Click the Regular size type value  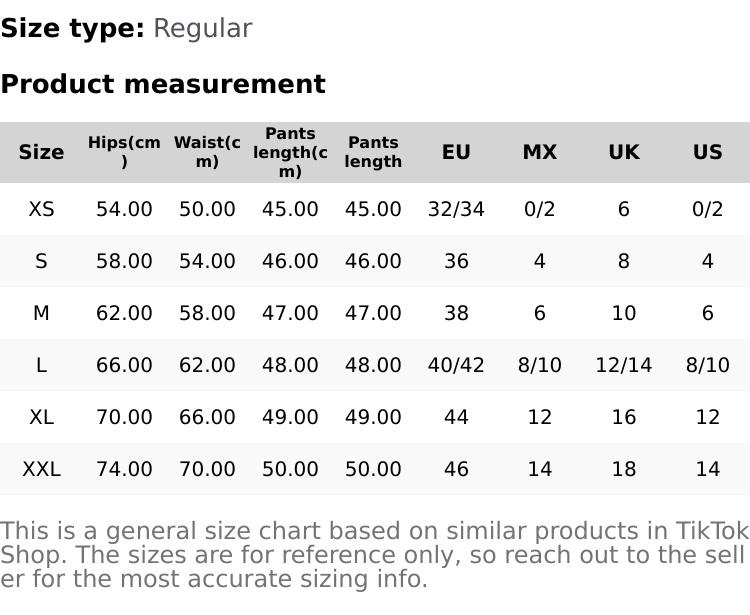(202, 29)
